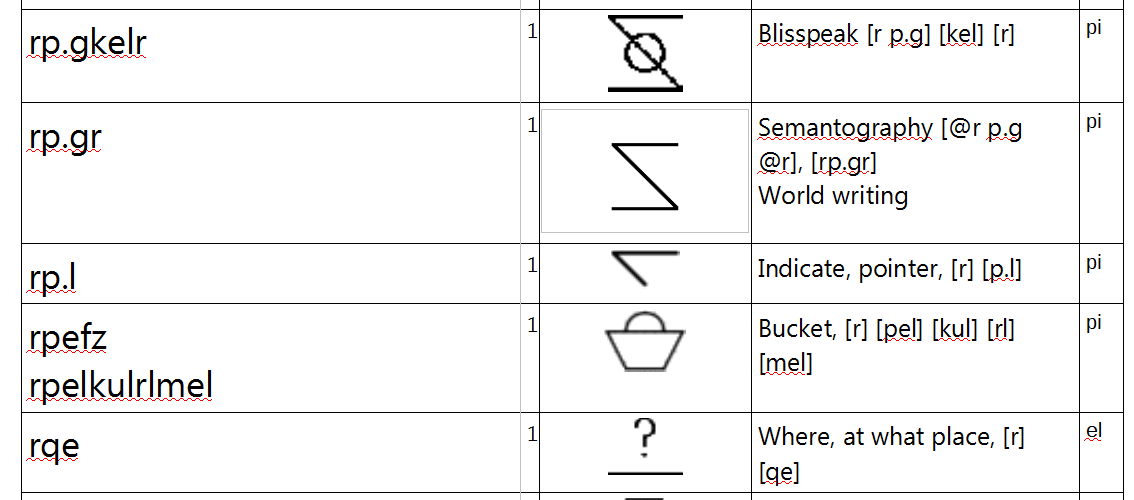Place cursor in the rp.gr cell text
Image resolution: width=1134 pixels, height=500 pixels.
coord(66,137)
